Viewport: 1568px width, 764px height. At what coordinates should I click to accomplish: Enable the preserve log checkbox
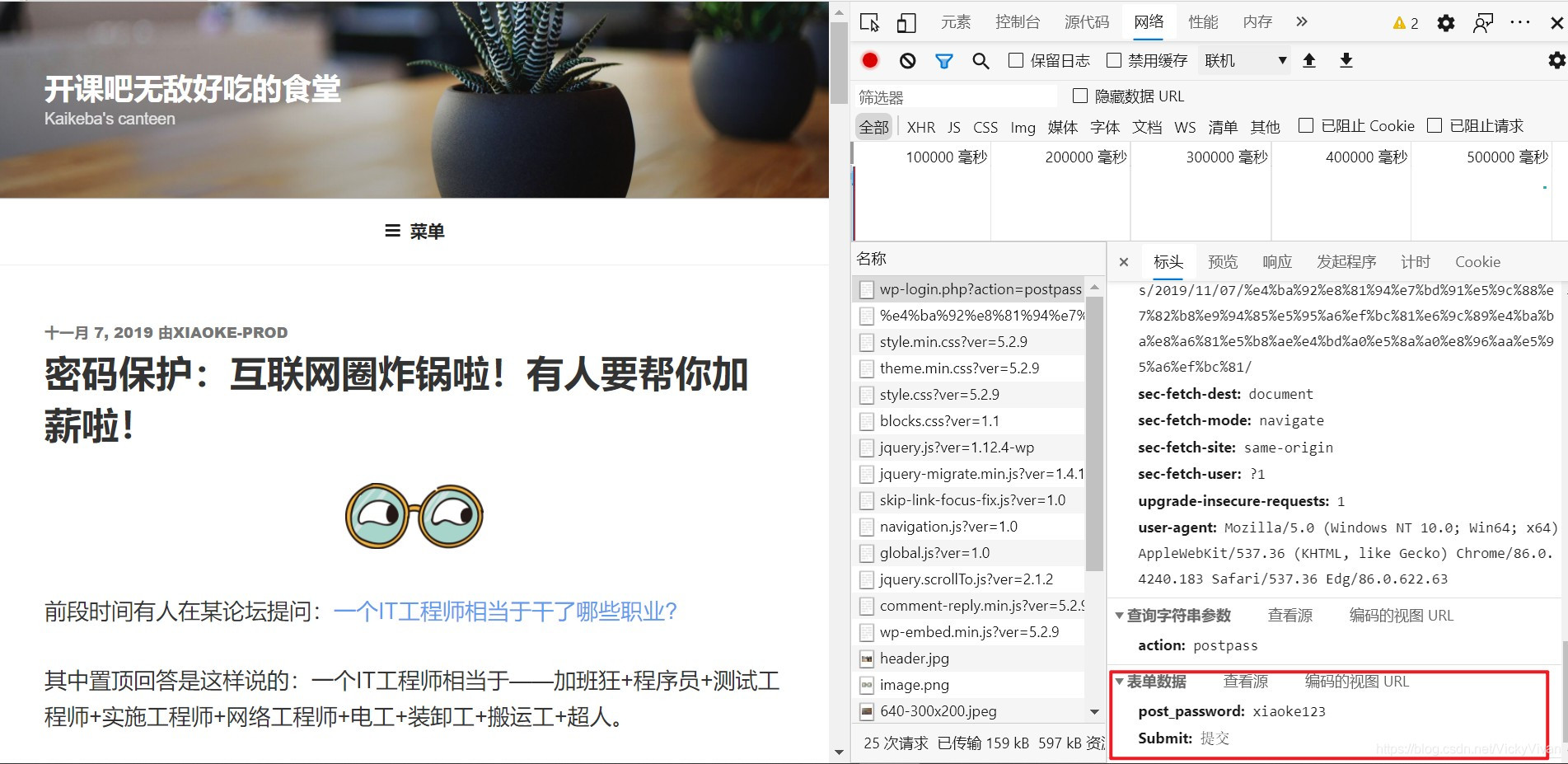(1016, 60)
